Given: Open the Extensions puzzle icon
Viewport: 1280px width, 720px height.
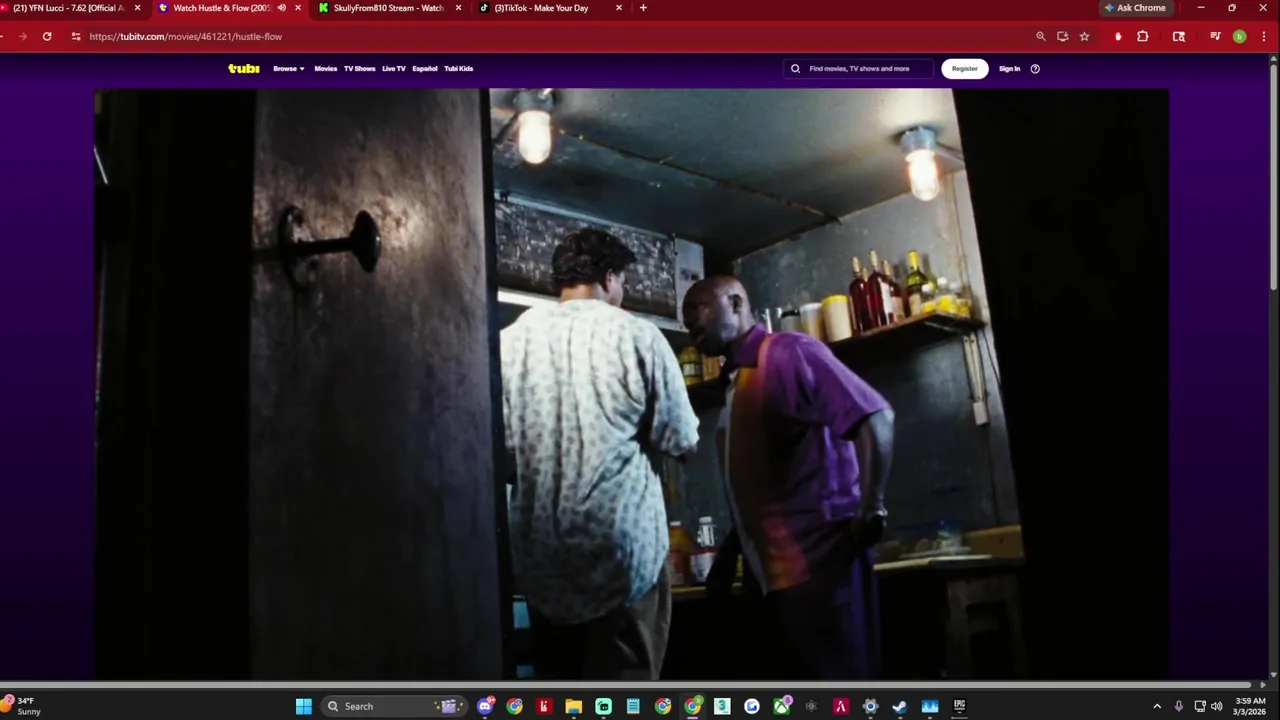Looking at the screenshot, I should pyautogui.click(x=1143, y=36).
